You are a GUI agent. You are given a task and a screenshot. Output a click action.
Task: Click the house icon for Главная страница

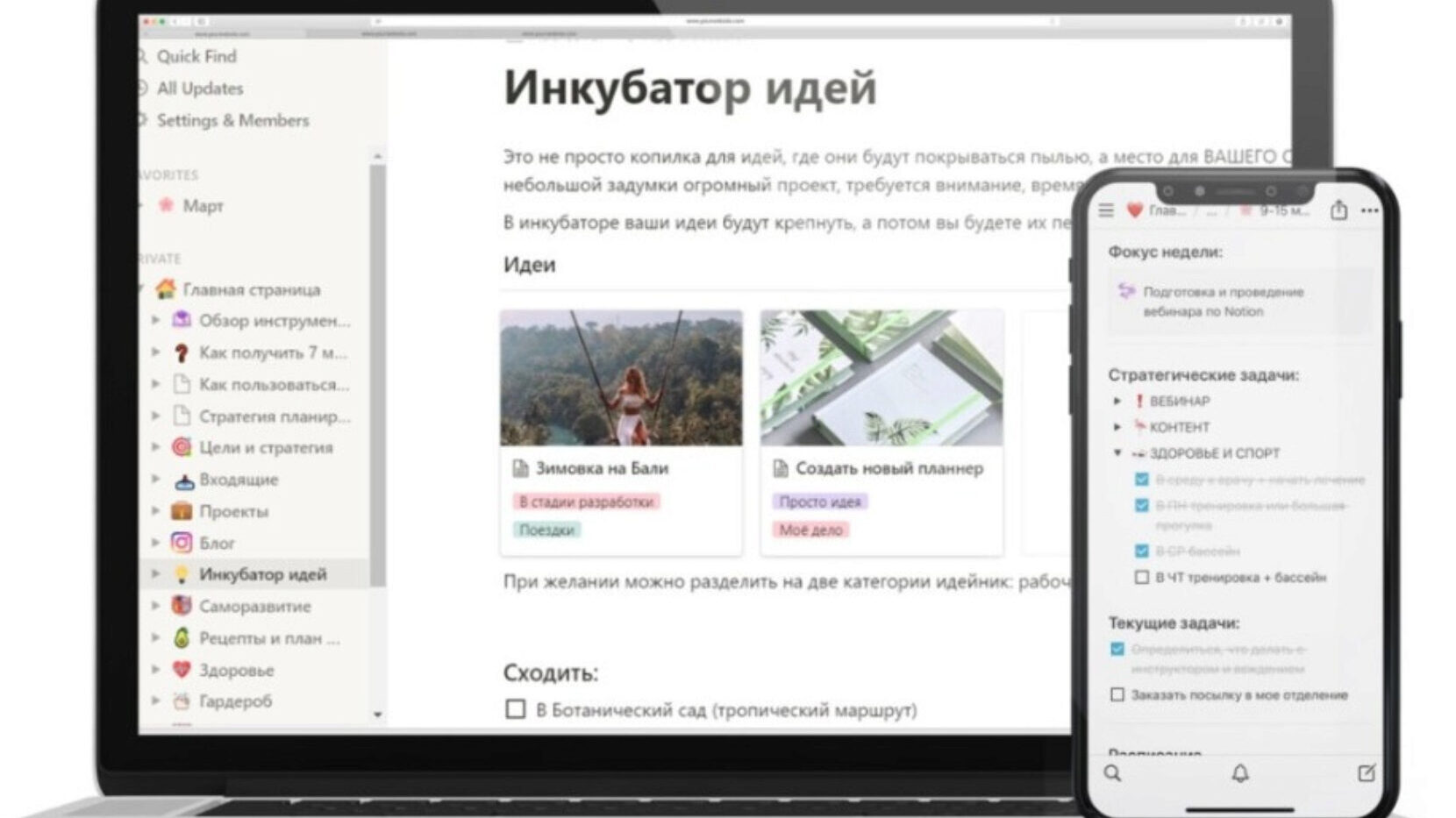(x=165, y=289)
